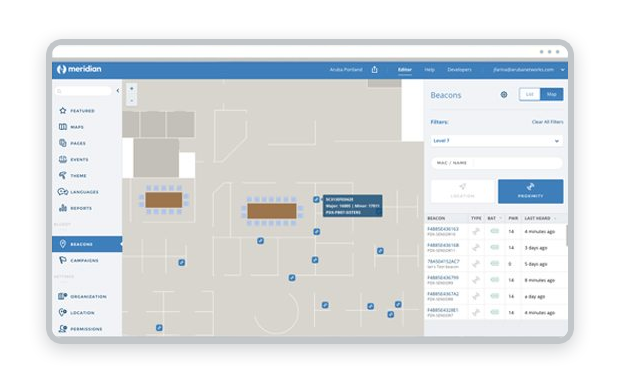
Task: Open the Maps sidebar icon
Action: (62, 127)
